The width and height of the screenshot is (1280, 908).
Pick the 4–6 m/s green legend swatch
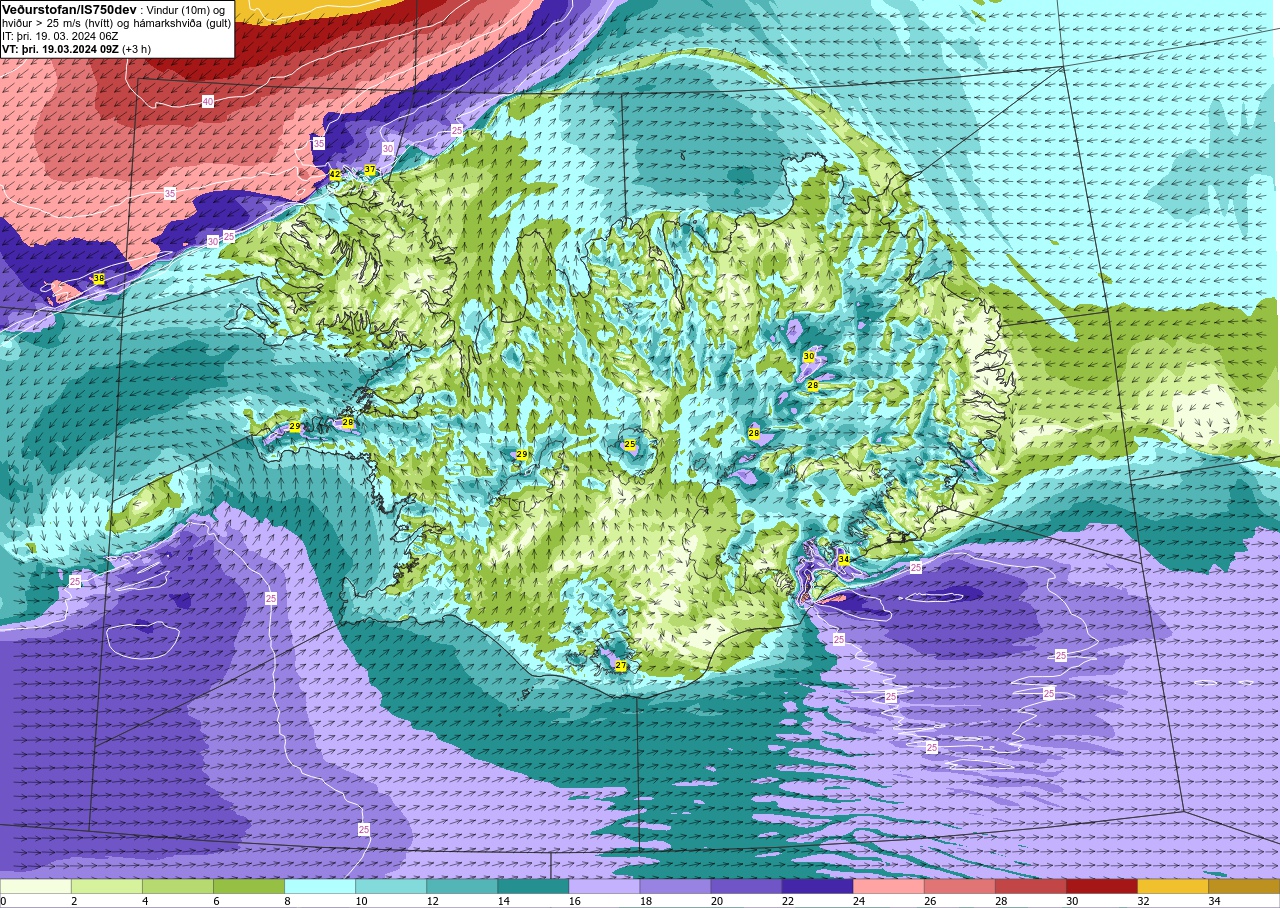click(178, 886)
